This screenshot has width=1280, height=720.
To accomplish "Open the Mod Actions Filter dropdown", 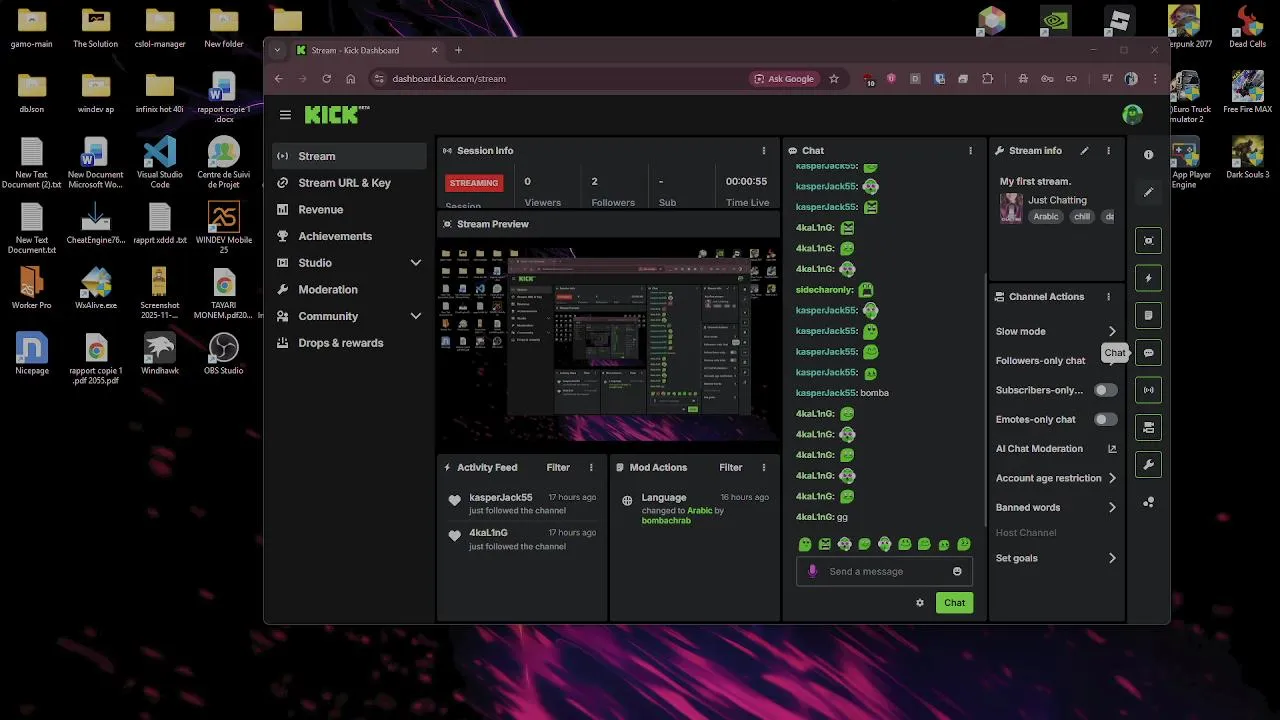I will [731, 467].
